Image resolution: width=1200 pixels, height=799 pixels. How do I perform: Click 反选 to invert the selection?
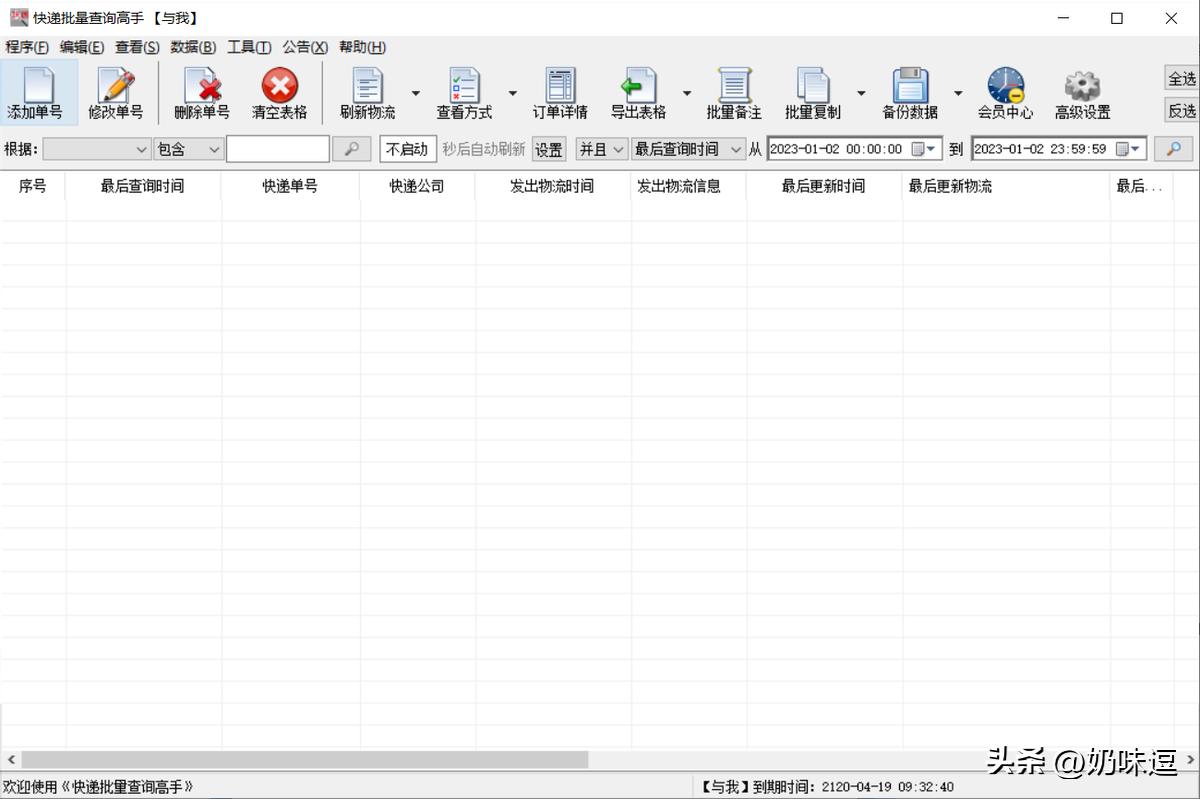point(1181,110)
